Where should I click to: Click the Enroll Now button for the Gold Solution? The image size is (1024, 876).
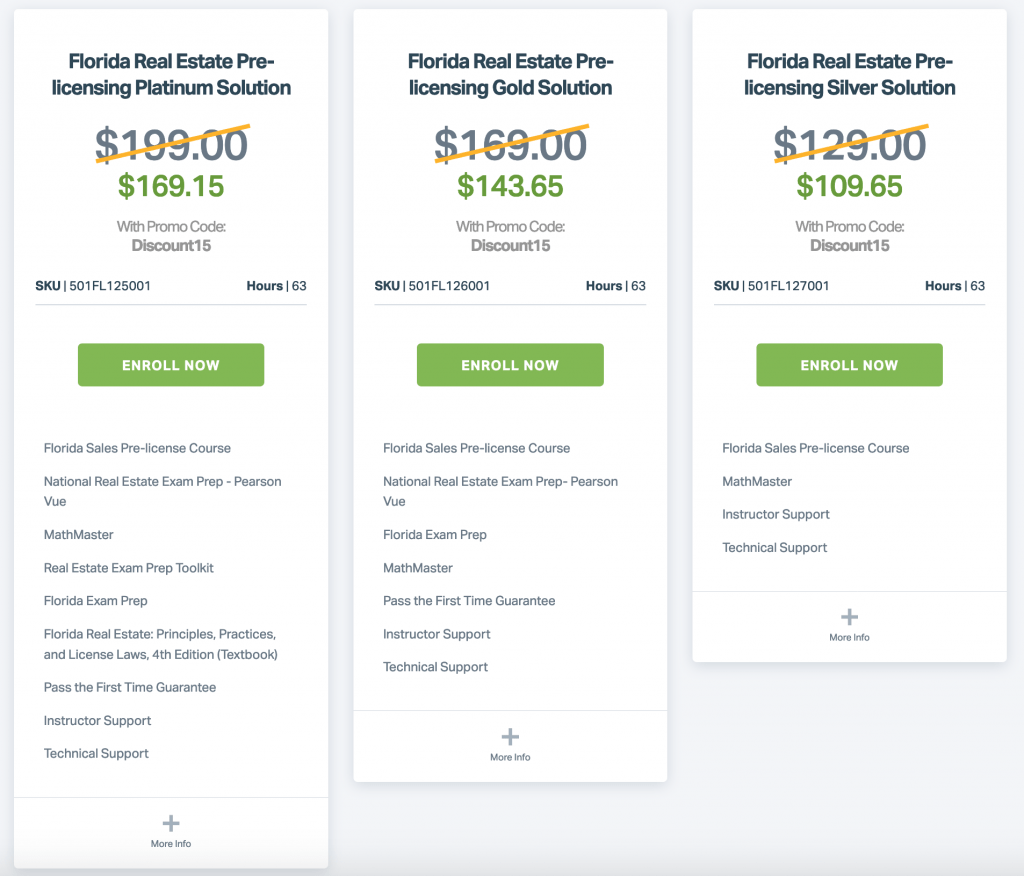point(510,364)
